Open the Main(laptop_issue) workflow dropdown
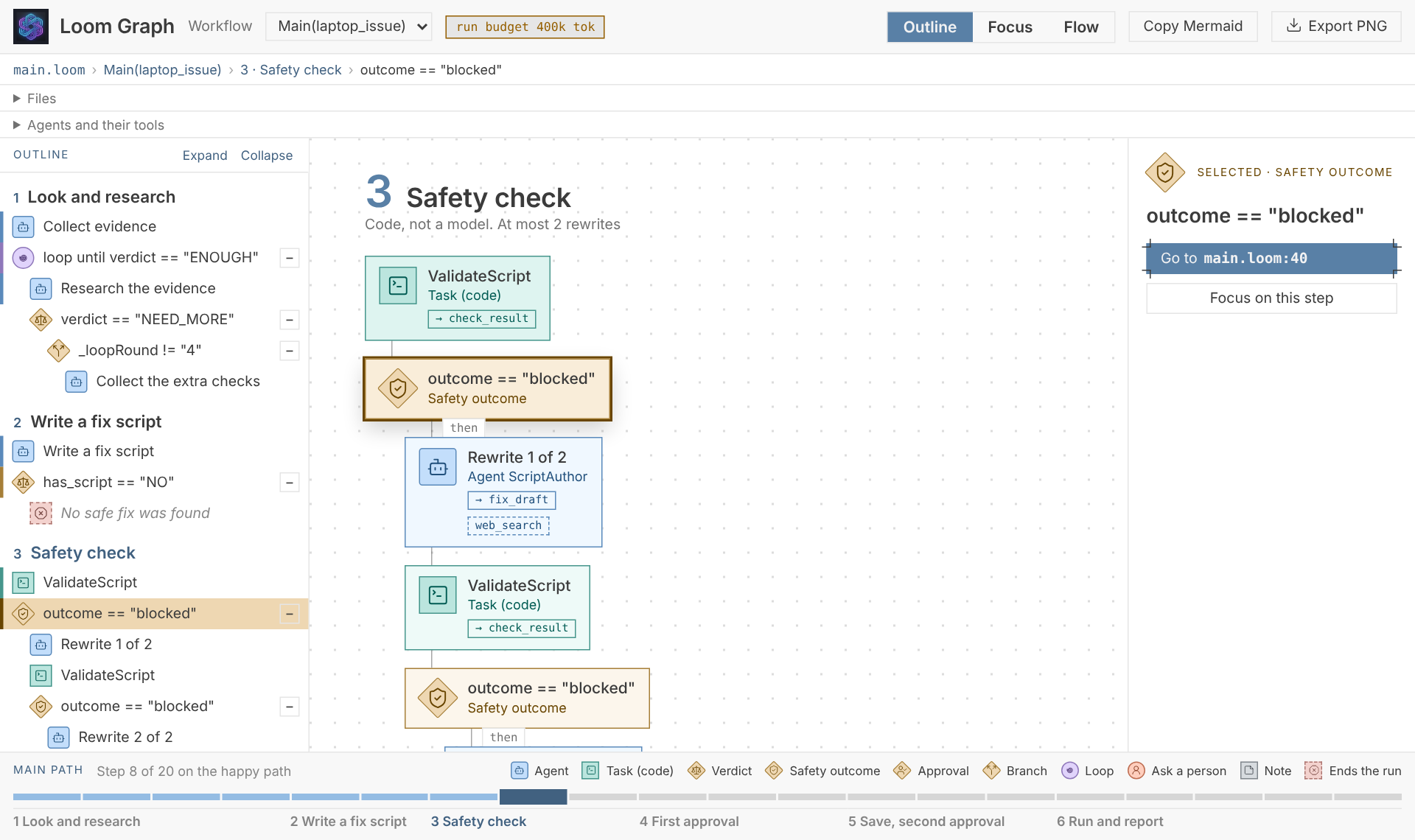The height and width of the screenshot is (840, 1415). tap(349, 27)
